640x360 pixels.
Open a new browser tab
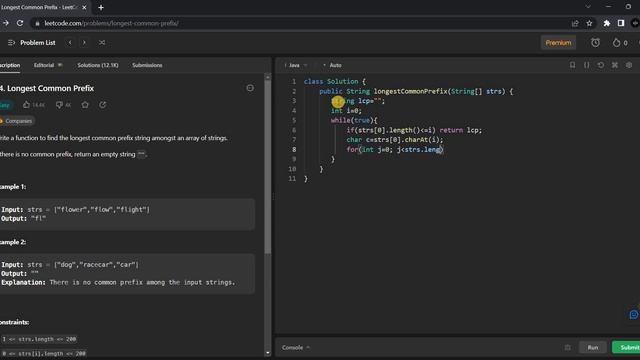coord(101,7)
